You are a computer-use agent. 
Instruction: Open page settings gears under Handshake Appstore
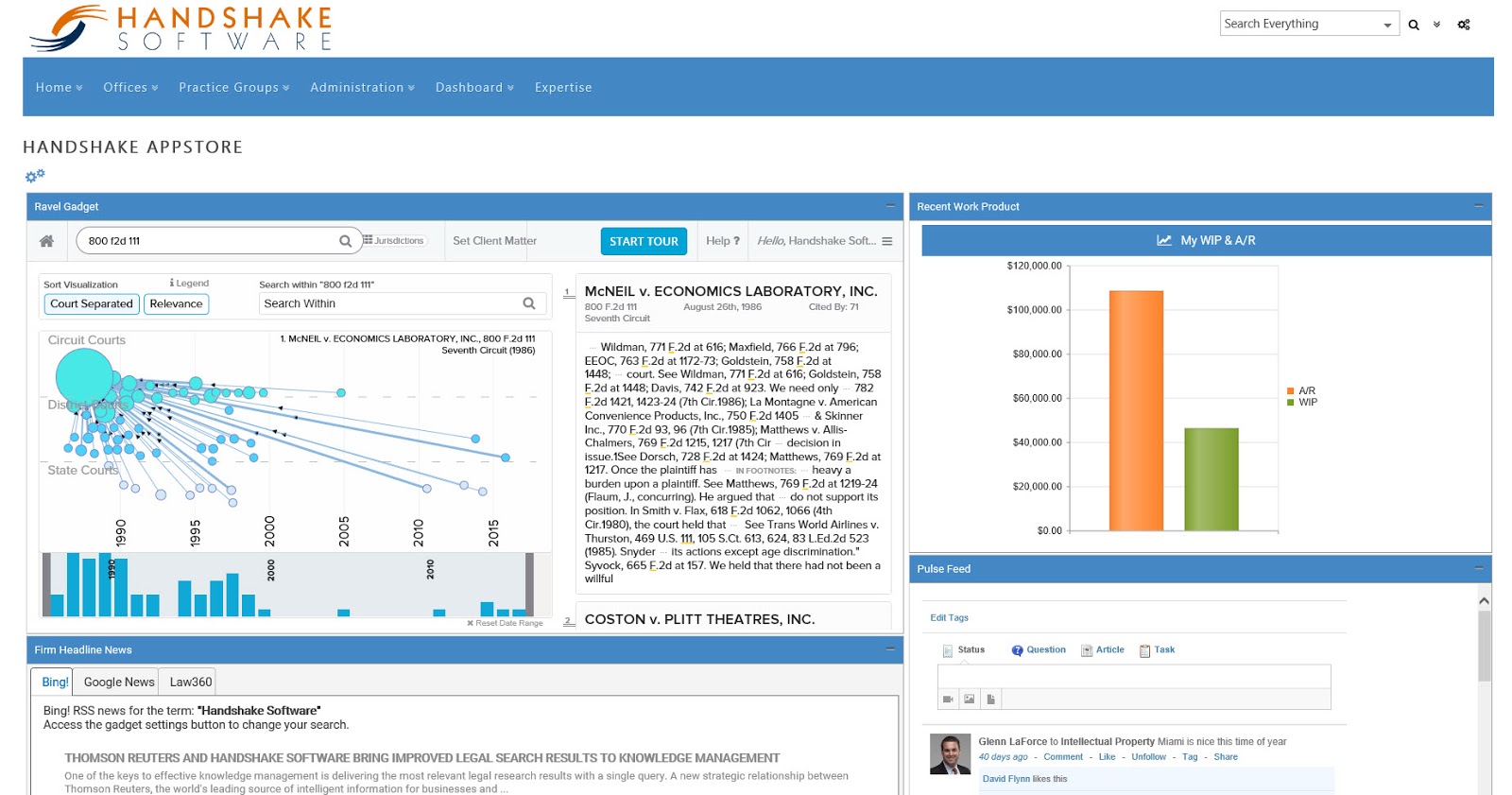click(x=35, y=176)
